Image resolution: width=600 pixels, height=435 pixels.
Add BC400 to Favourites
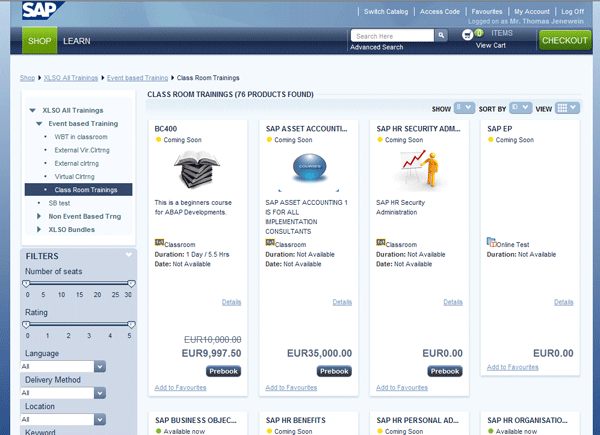pyautogui.click(x=180, y=388)
